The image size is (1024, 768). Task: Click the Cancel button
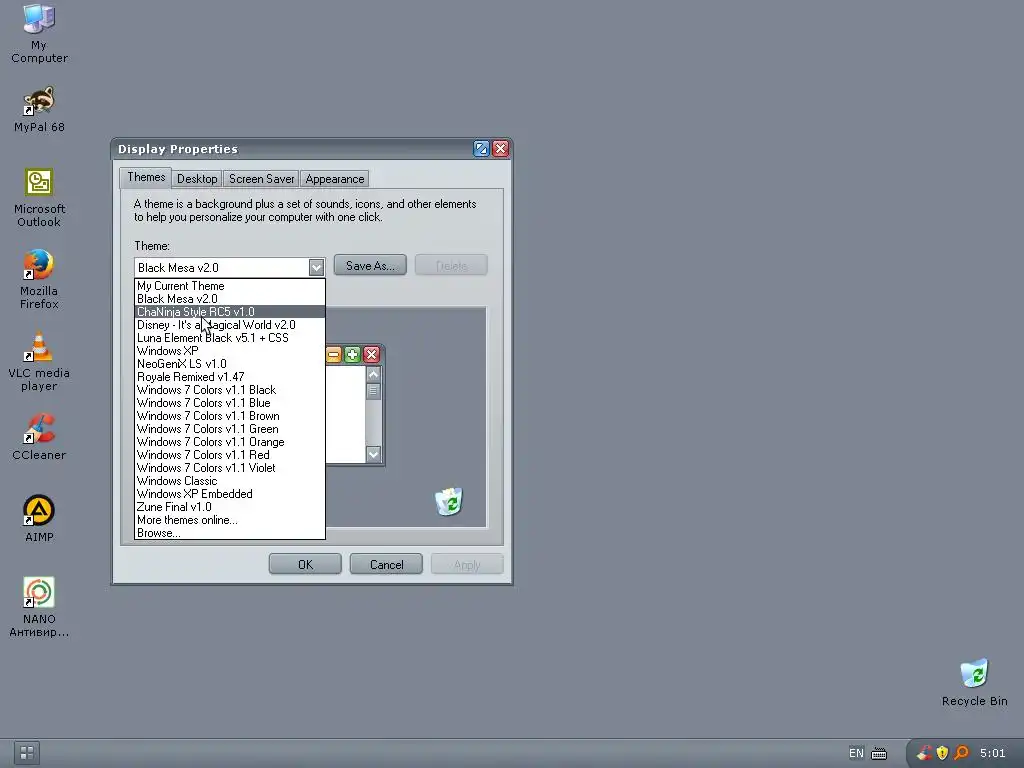point(387,564)
